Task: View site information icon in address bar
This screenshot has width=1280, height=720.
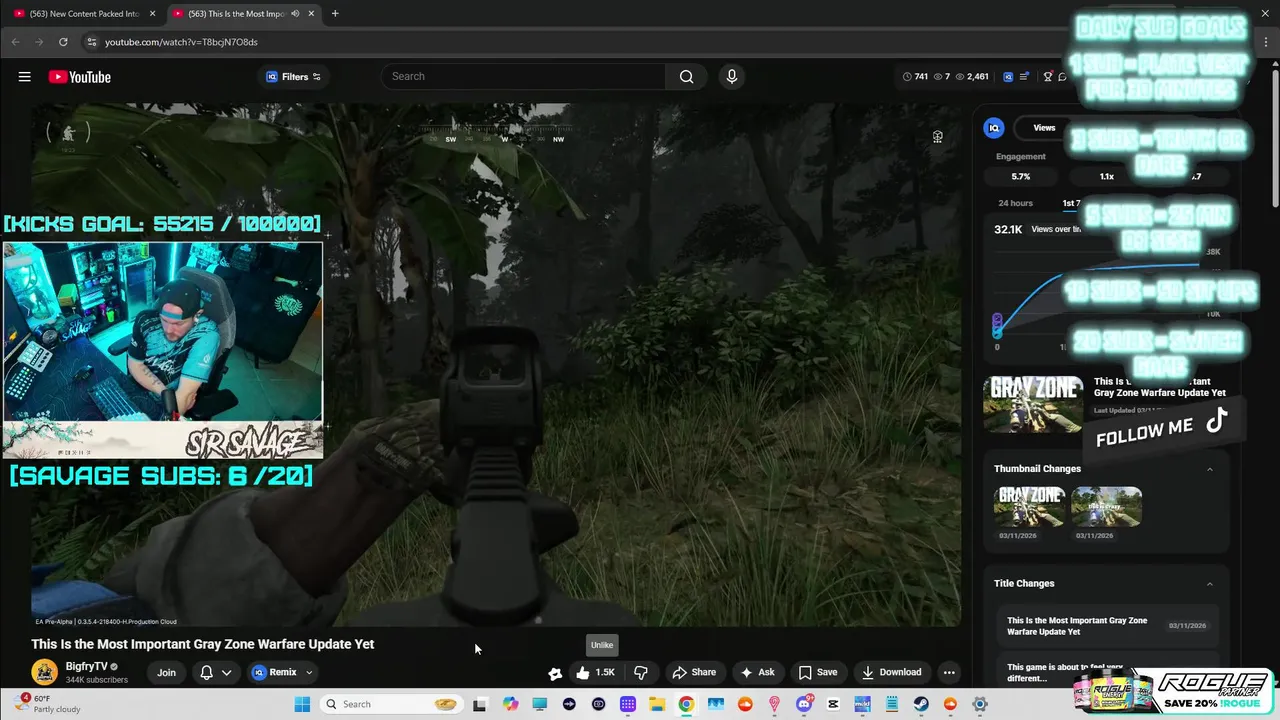Action: 91,42
